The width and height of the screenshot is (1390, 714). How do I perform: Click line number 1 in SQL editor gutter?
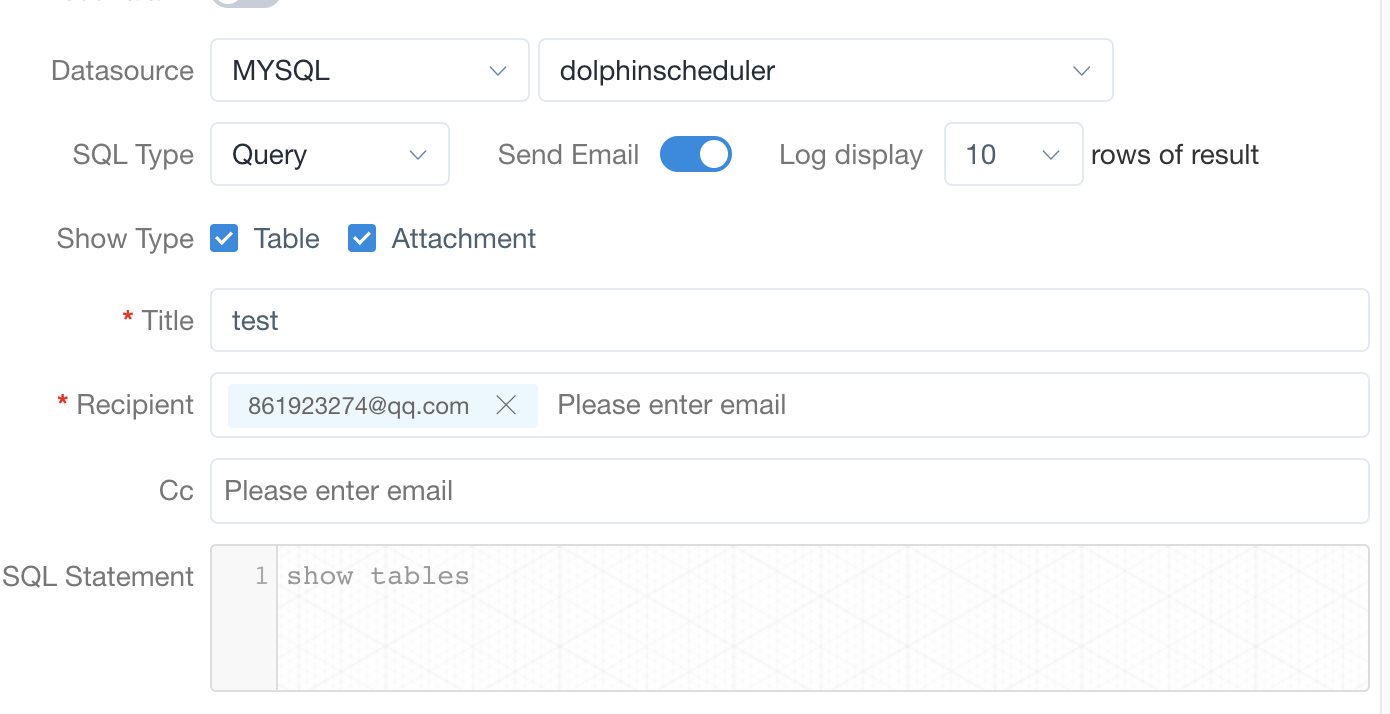tap(261, 575)
